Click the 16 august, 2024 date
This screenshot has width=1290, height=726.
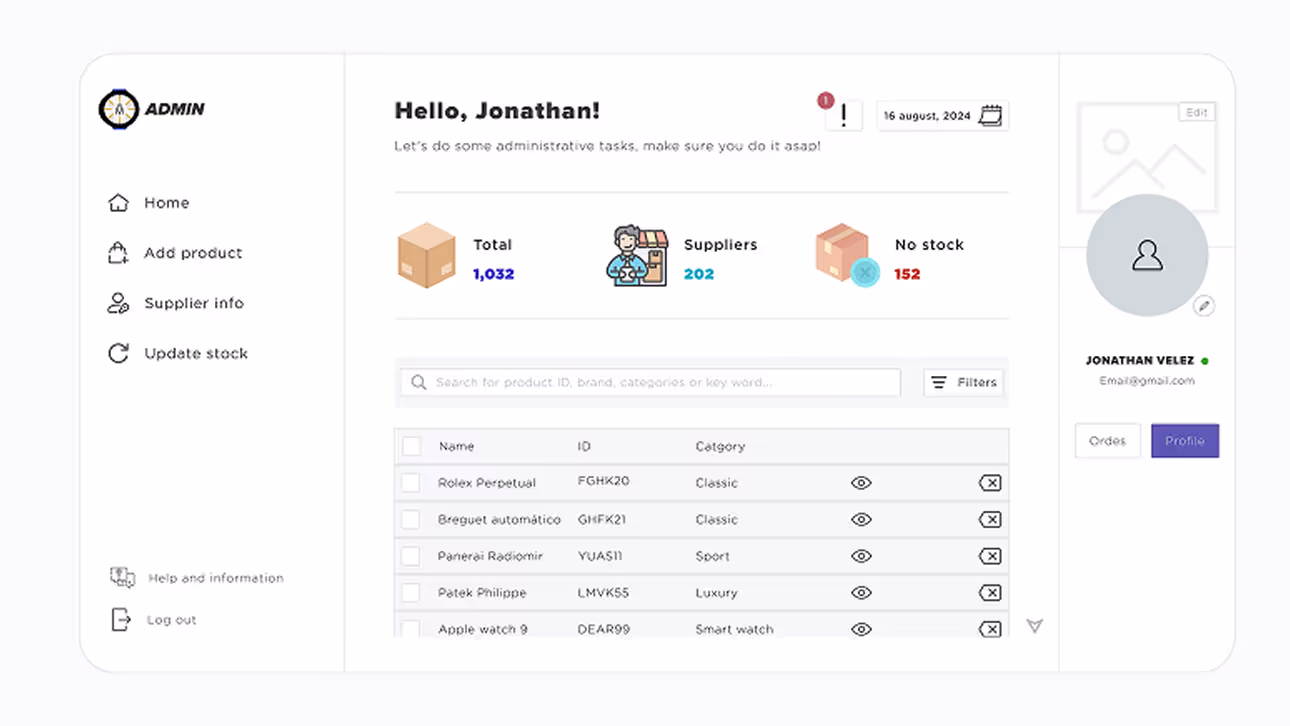[x=927, y=116]
